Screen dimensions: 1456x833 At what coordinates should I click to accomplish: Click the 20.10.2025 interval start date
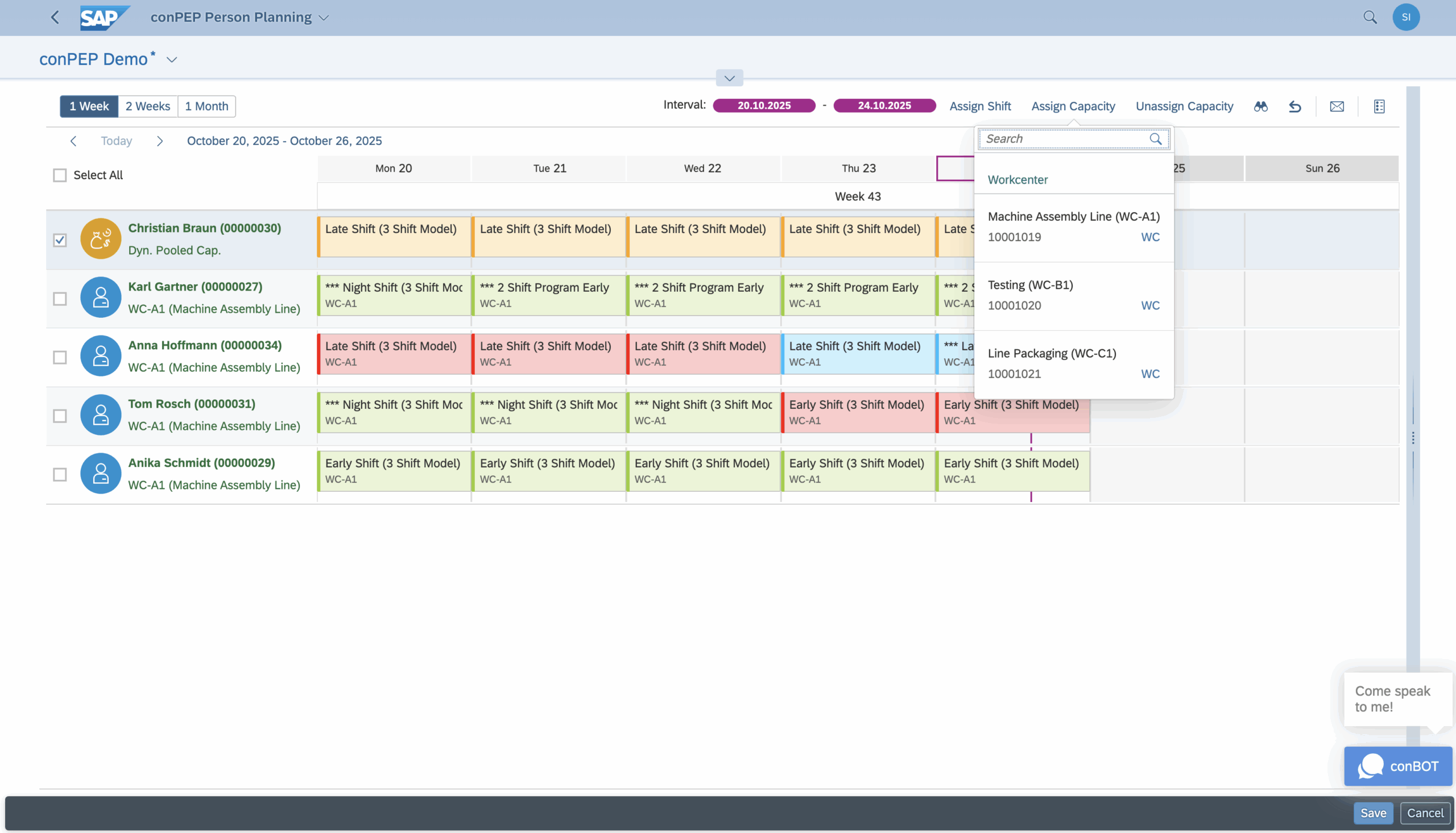pos(763,106)
